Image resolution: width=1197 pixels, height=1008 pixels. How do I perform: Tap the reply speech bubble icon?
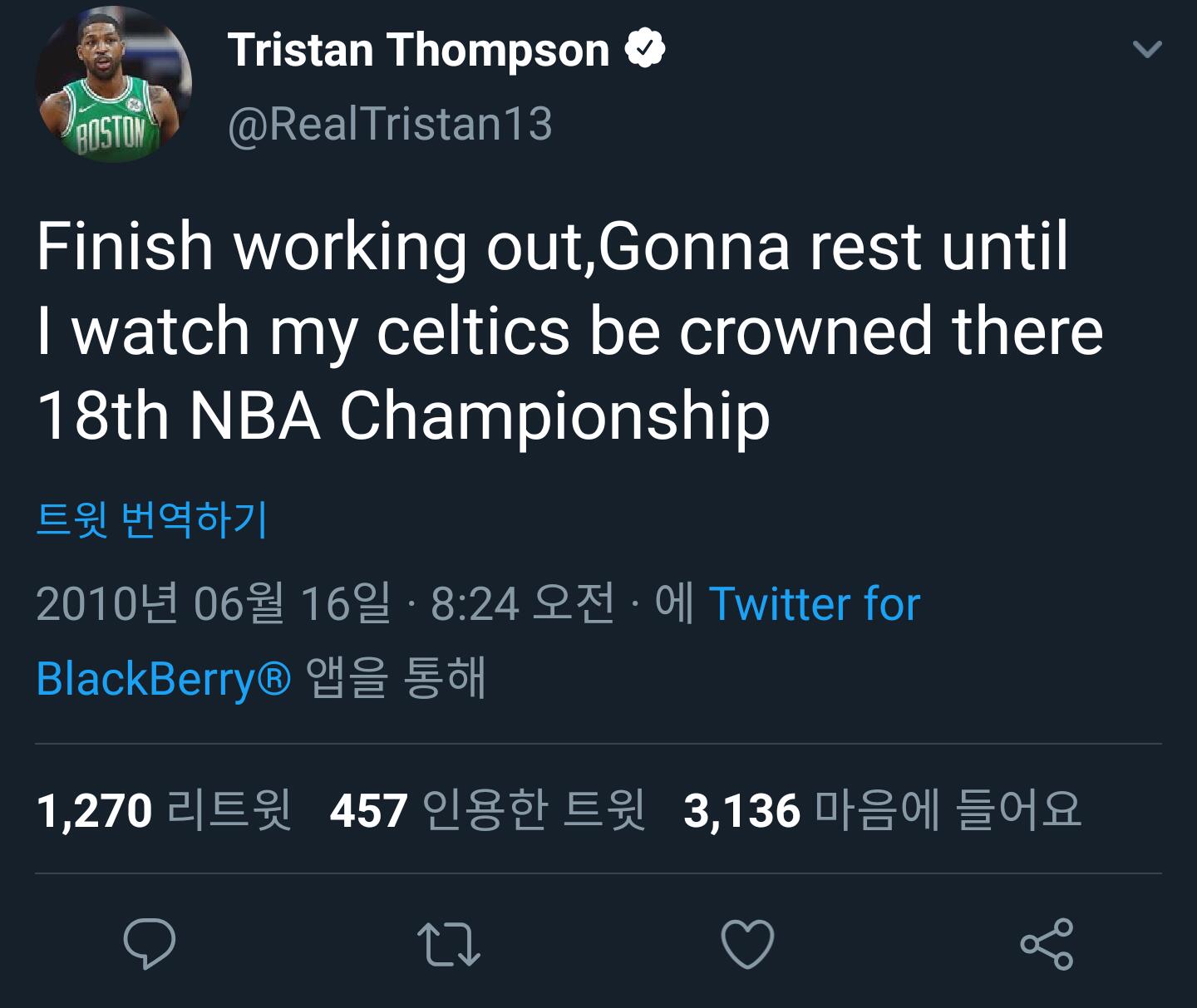coord(150,944)
